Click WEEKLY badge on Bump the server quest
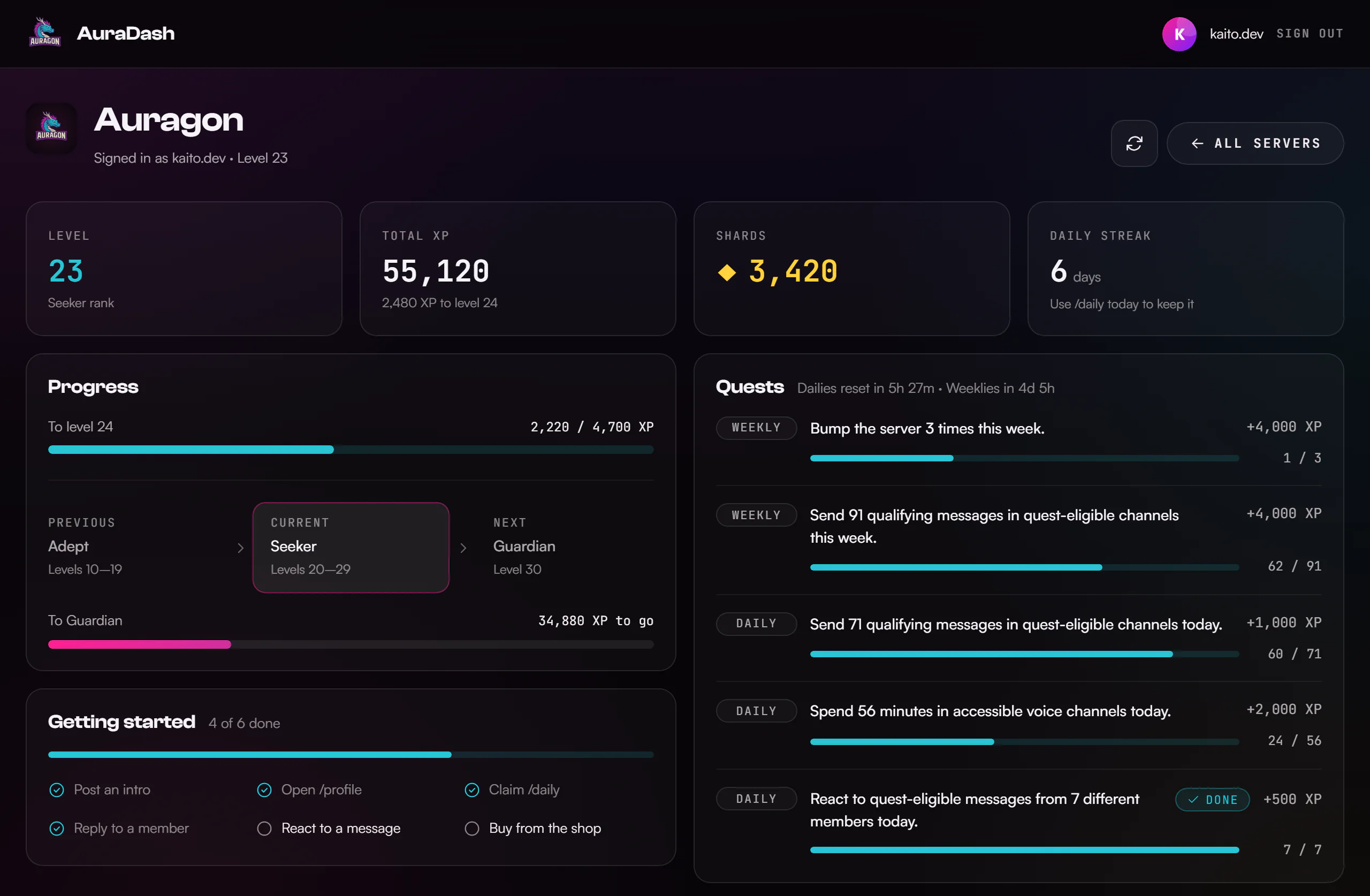This screenshot has height=896, width=1370. tap(756, 427)
